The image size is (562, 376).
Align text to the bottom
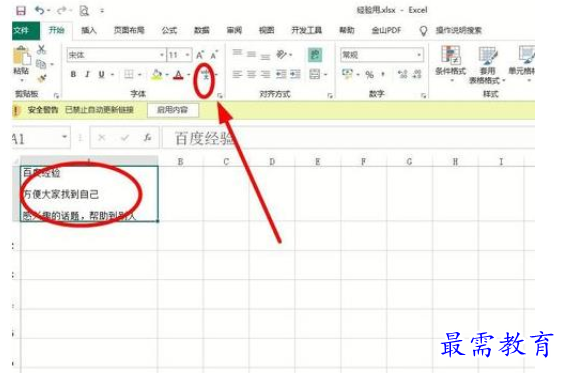[x=265, y=56]
